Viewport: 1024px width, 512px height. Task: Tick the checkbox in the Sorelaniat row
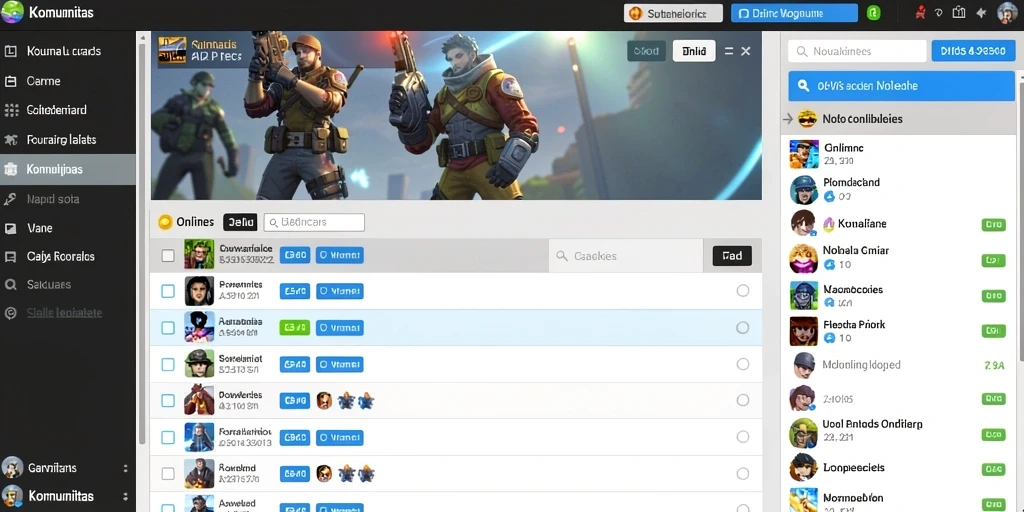coord(168,364)
